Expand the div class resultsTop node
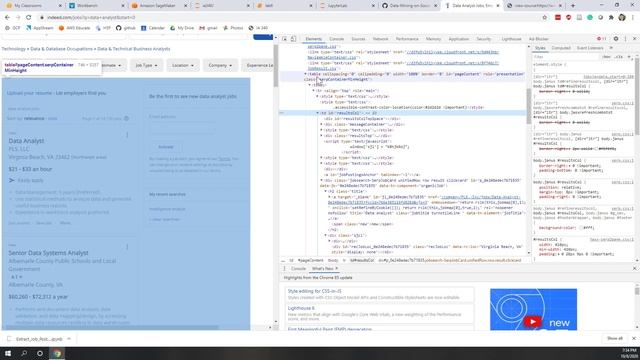 (322, 136)
